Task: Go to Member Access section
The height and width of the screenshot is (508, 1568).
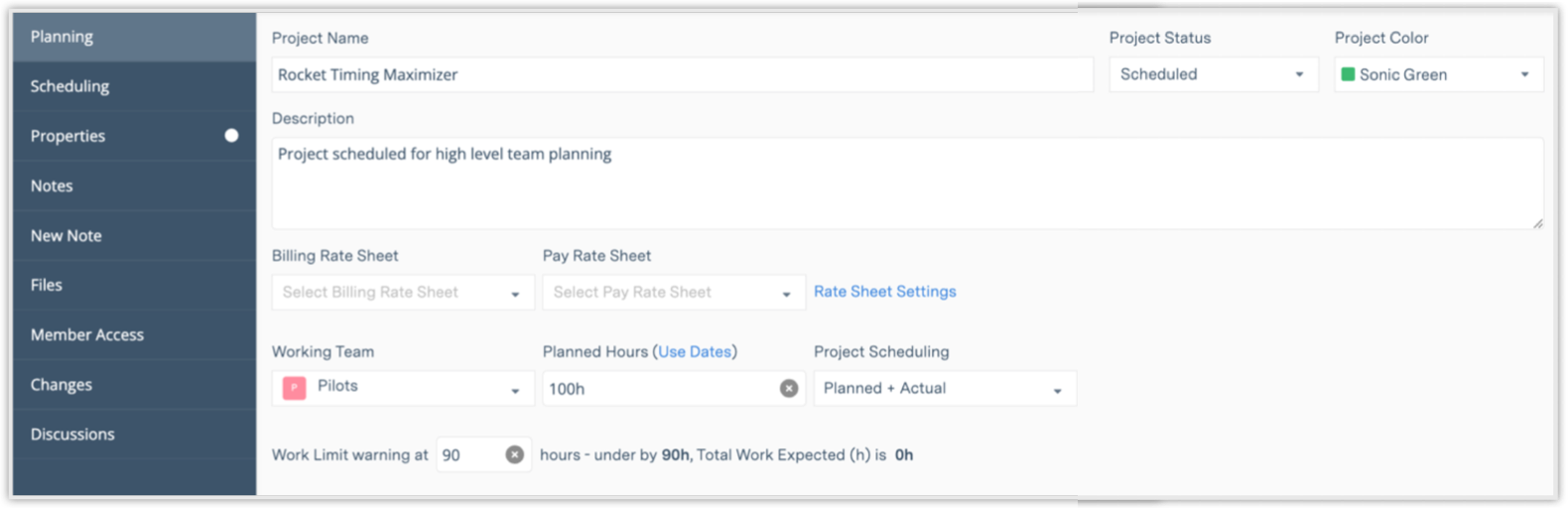Action: [87, 335]
